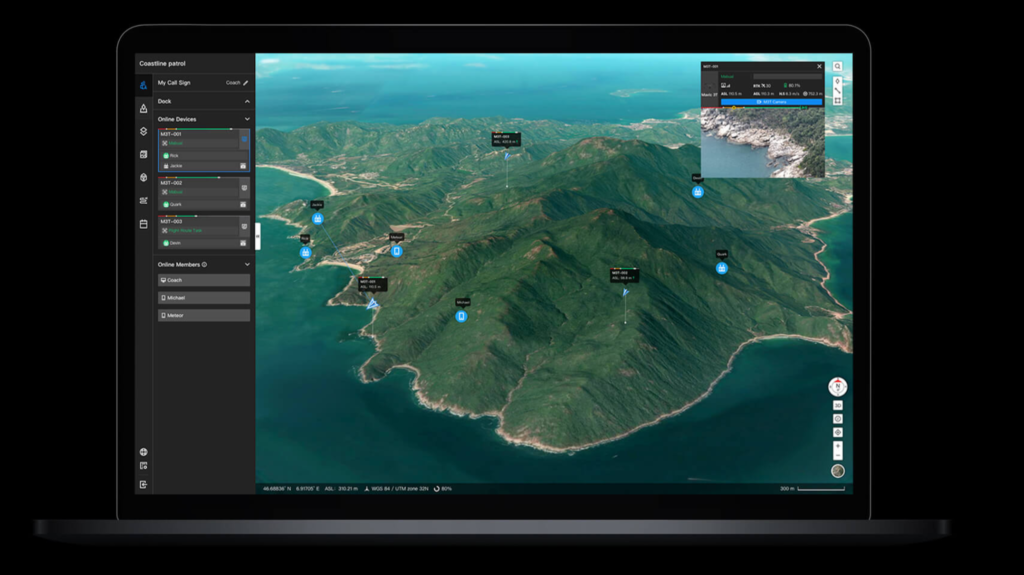Open the alerts triangle tab in sidebar

click(x=143, y=108)
